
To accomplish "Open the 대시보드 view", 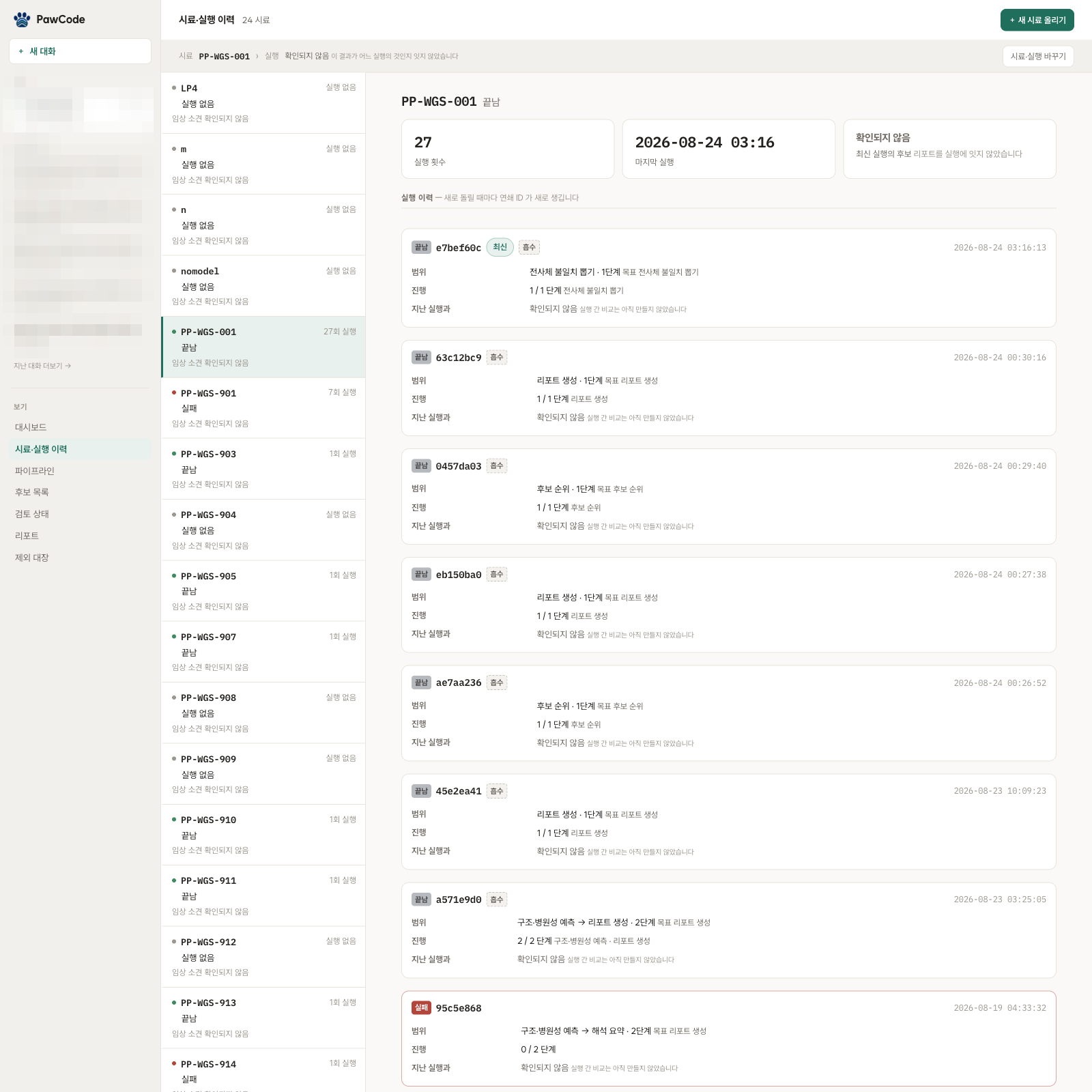I will click(x=80, y=427).
